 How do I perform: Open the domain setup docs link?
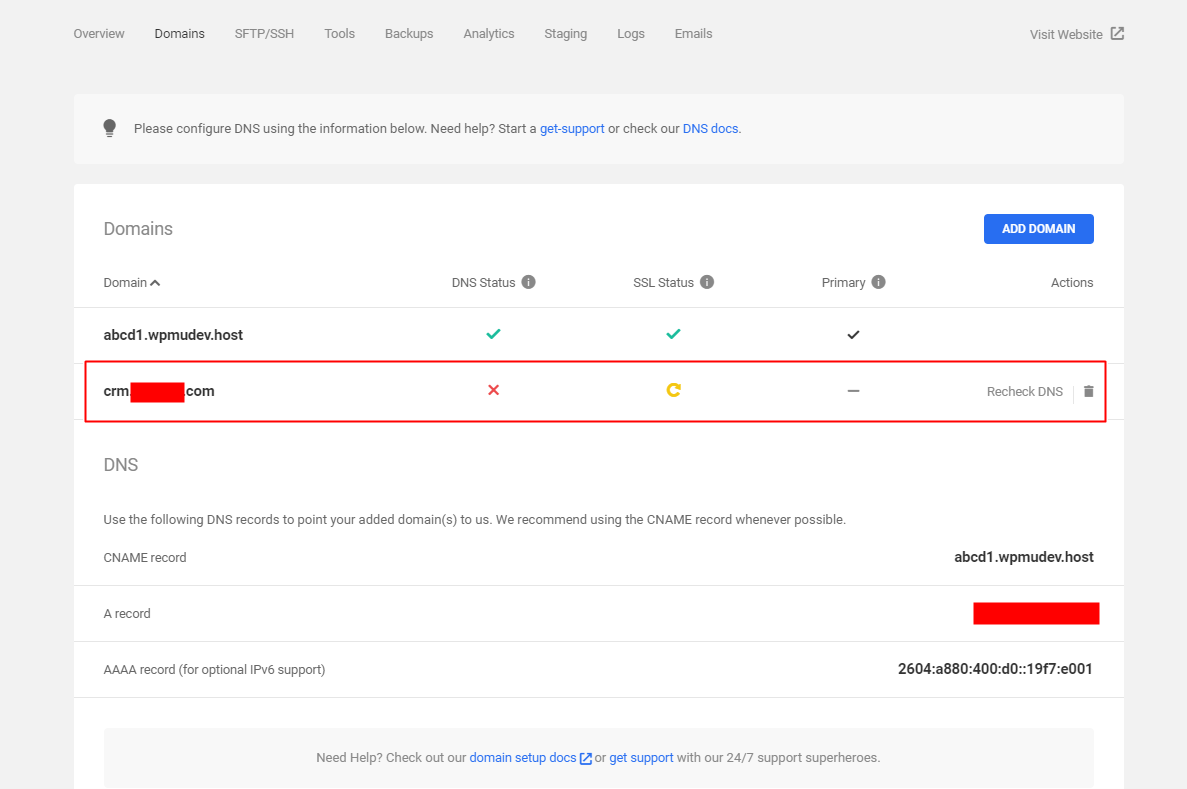523,758
